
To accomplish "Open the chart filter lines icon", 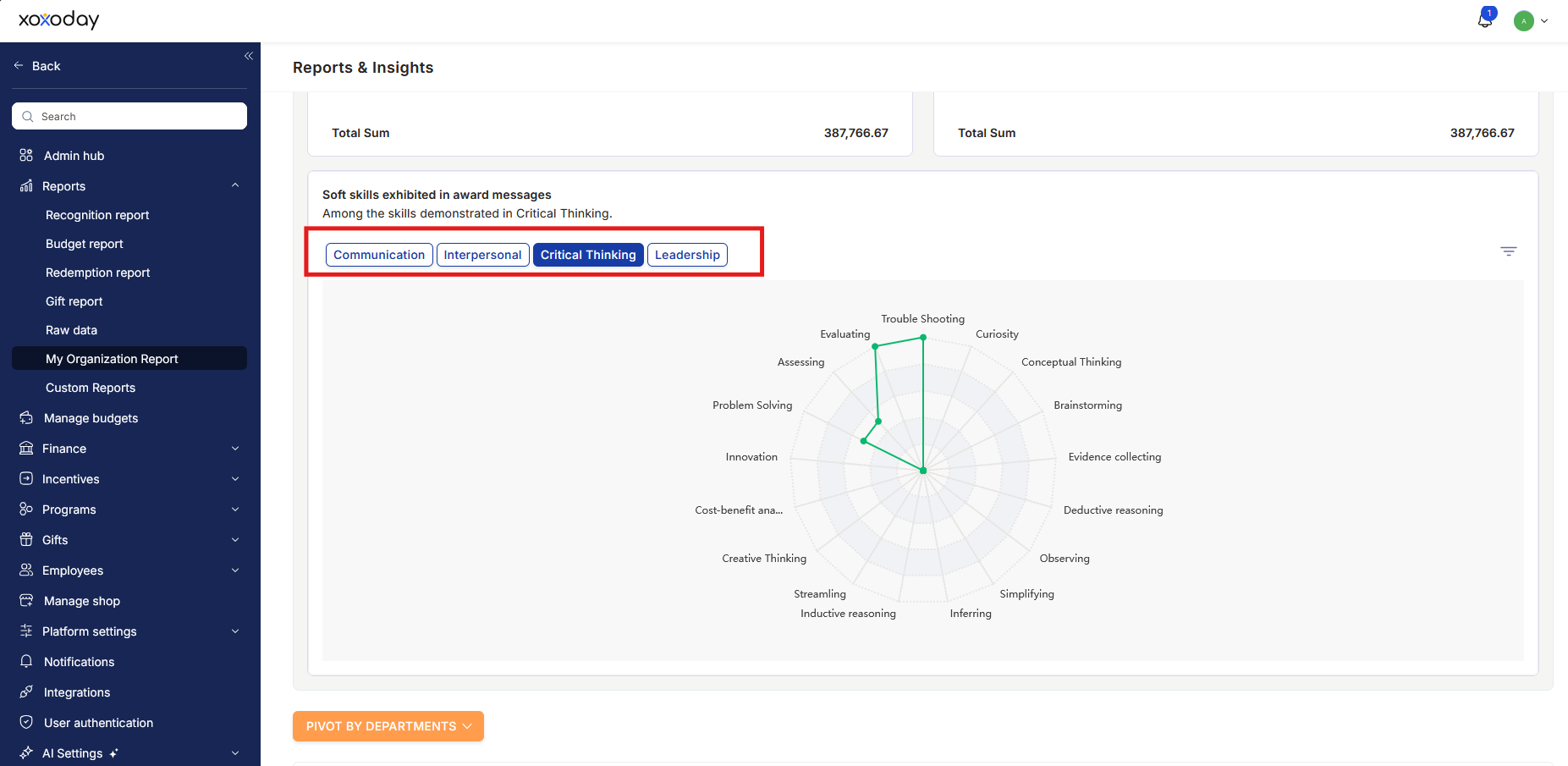I will pyautogui.click(x=1508, y=251).
